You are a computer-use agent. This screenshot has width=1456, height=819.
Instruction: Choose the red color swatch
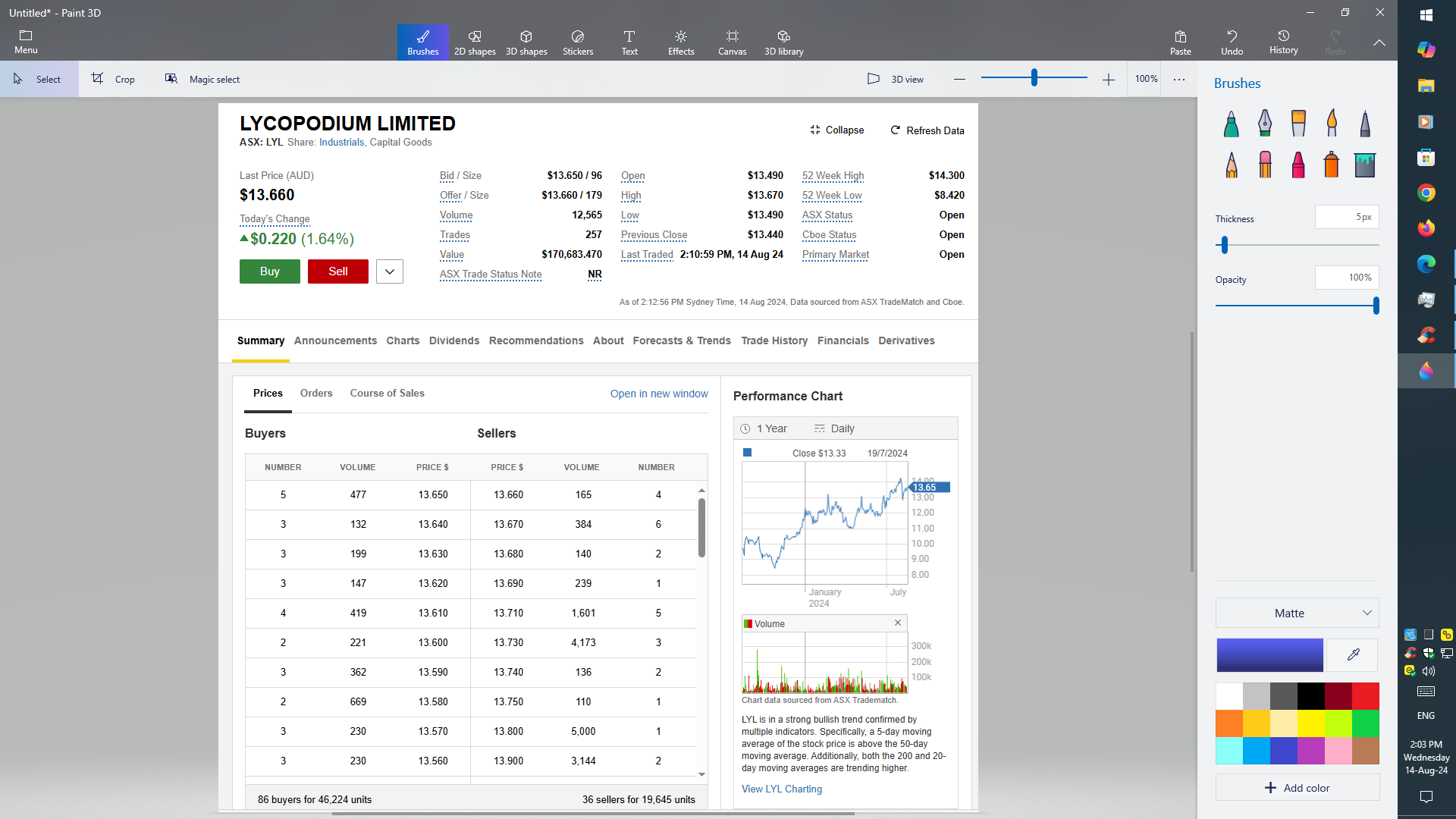coord(1365,696)
